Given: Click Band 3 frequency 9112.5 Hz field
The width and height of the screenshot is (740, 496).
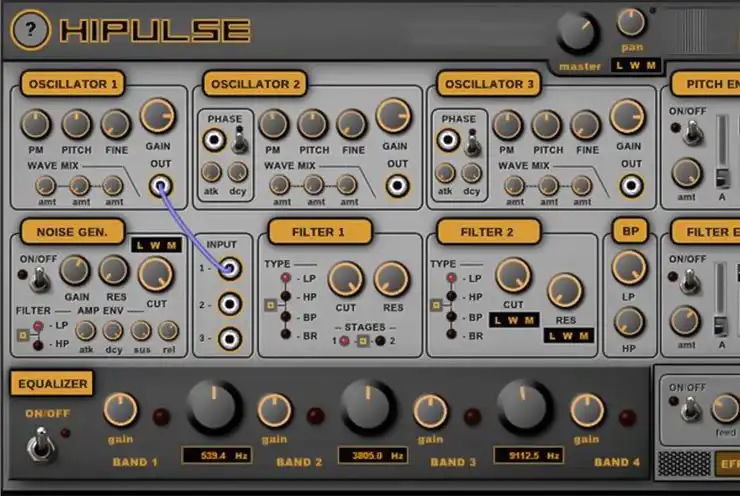Looking at the screenshot, I should tap(529, 455).
